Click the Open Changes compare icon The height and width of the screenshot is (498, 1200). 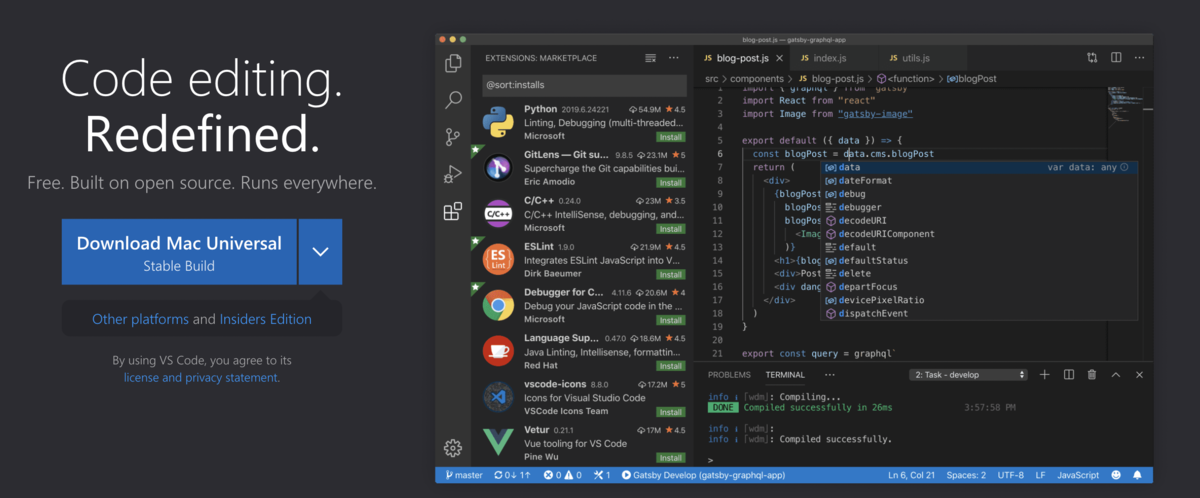click(1092, 58)
